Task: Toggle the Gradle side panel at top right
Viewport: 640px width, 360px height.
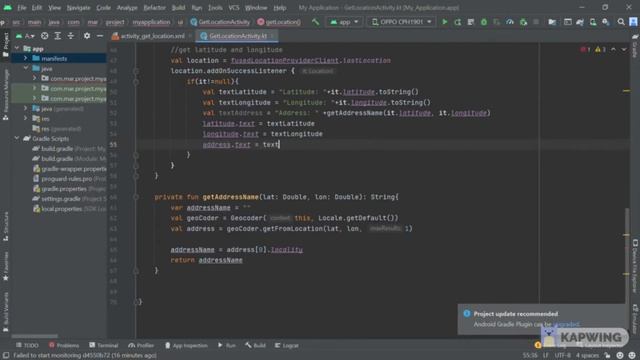Action: 635,46
